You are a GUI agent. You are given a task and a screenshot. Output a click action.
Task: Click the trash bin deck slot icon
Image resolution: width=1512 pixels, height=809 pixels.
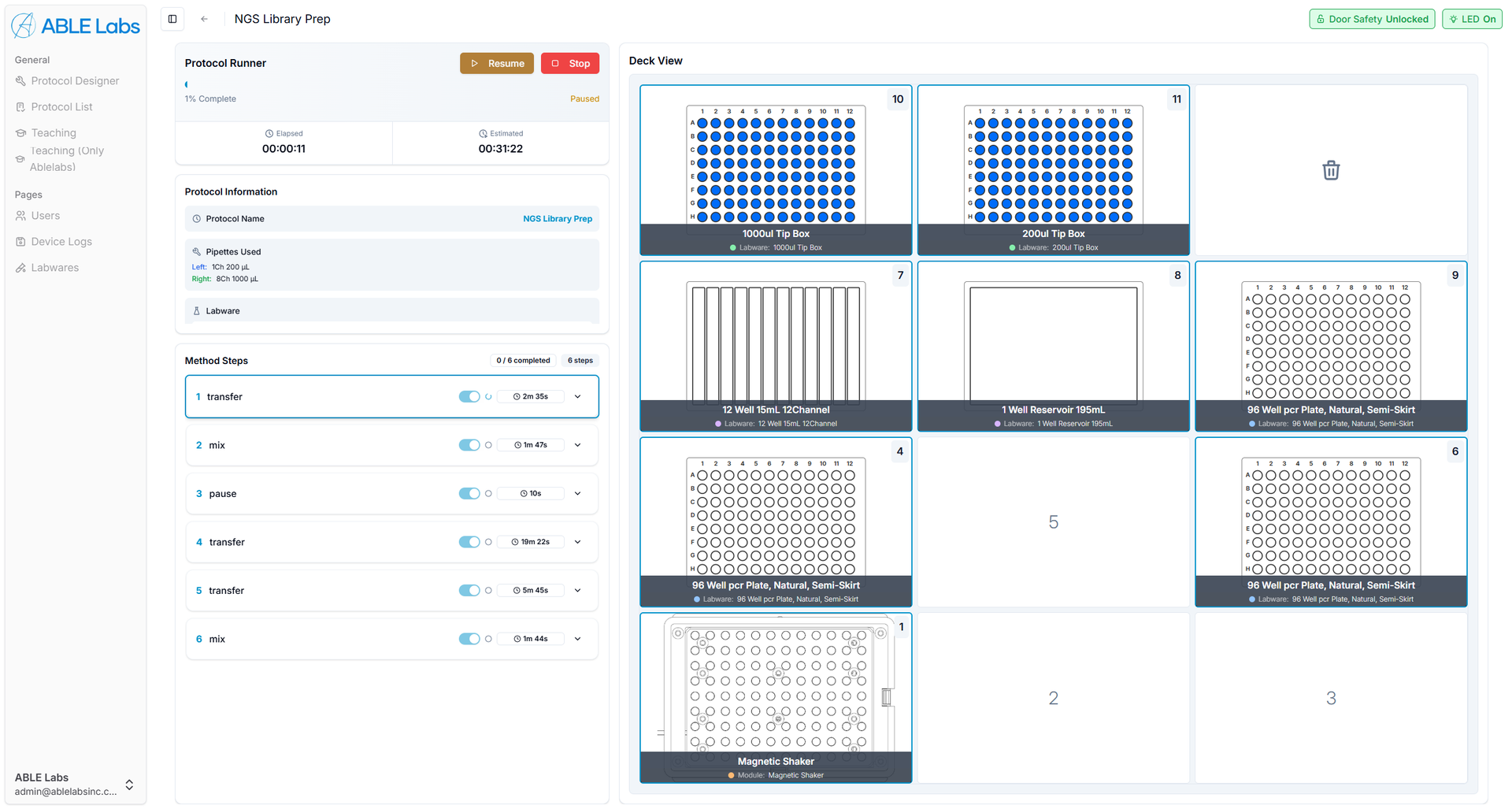coord(1331,170)
